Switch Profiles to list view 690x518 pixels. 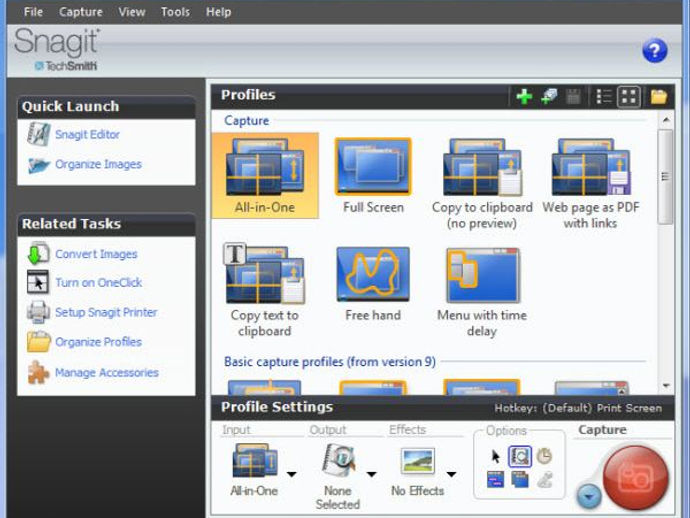[603, 96]
